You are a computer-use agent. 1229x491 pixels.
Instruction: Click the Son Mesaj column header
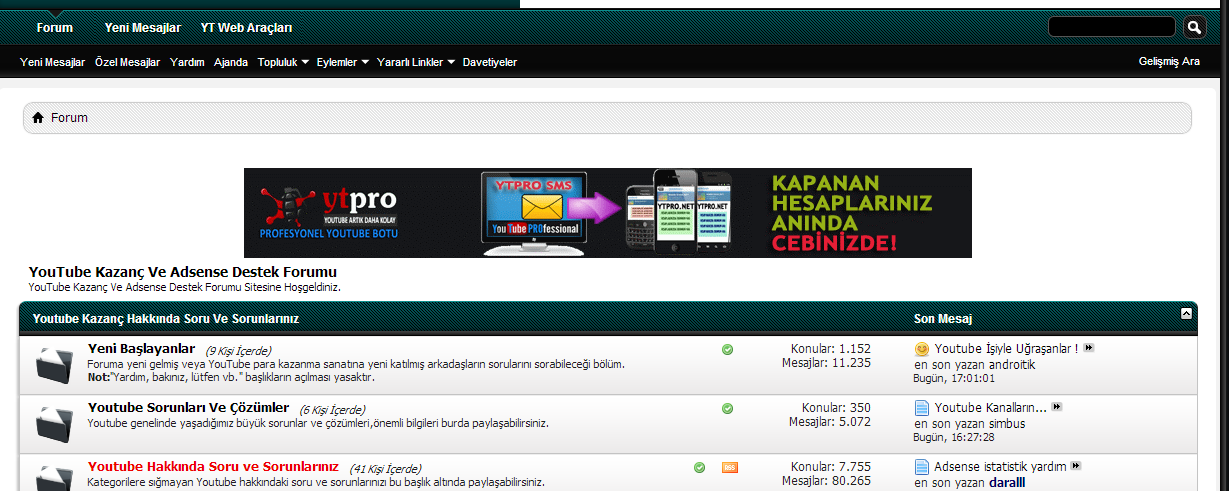(x=943, y=318)
